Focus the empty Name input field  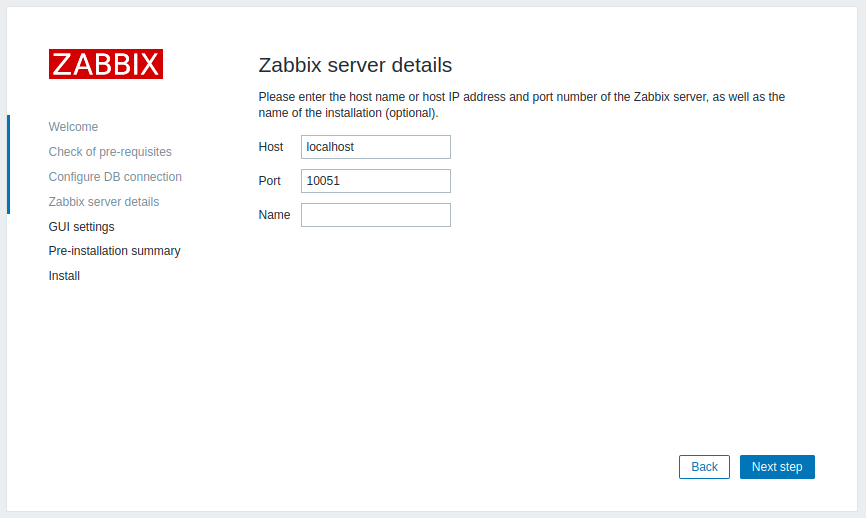[376, 215]
